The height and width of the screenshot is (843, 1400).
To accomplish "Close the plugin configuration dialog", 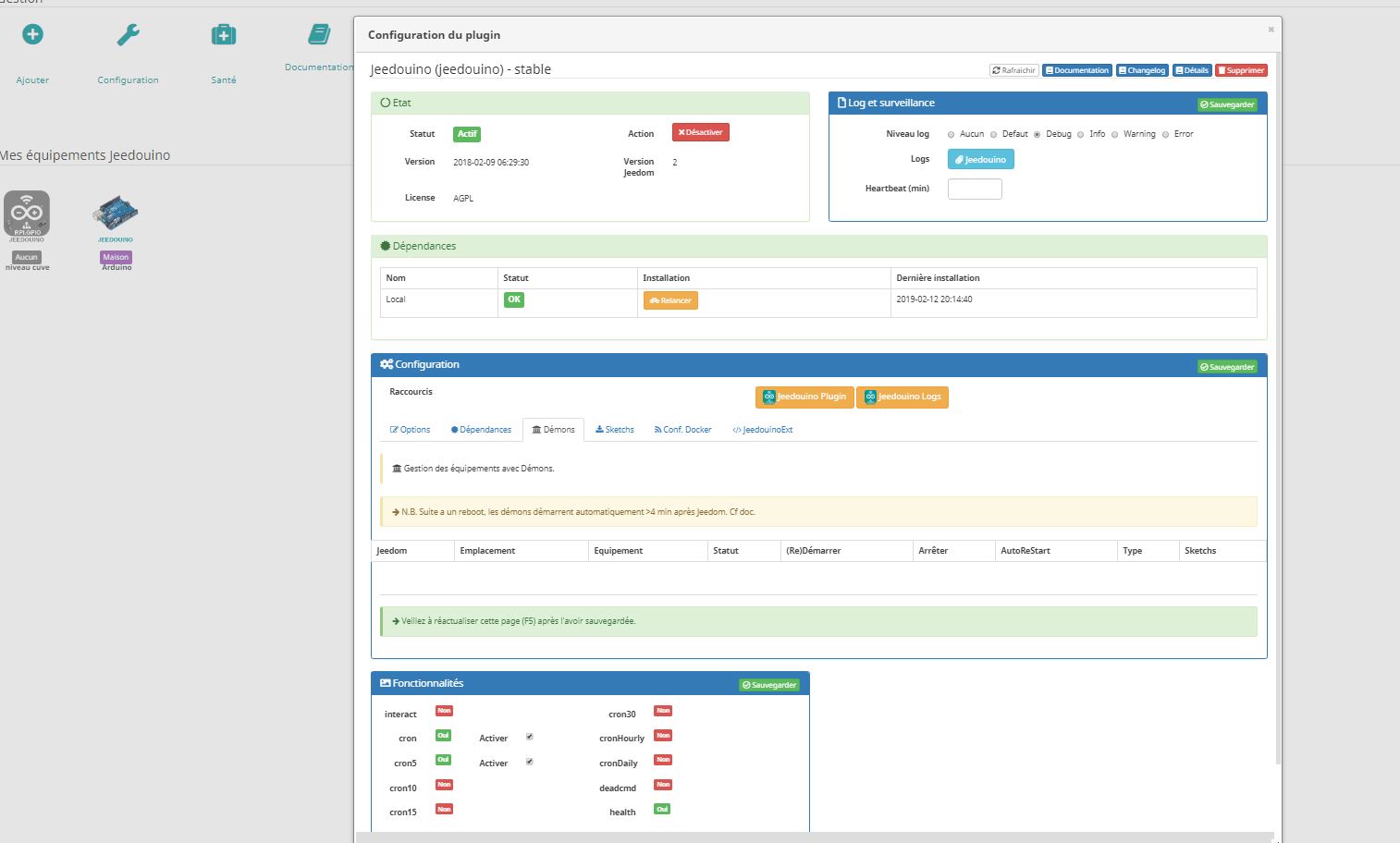I will [1271, 30].
